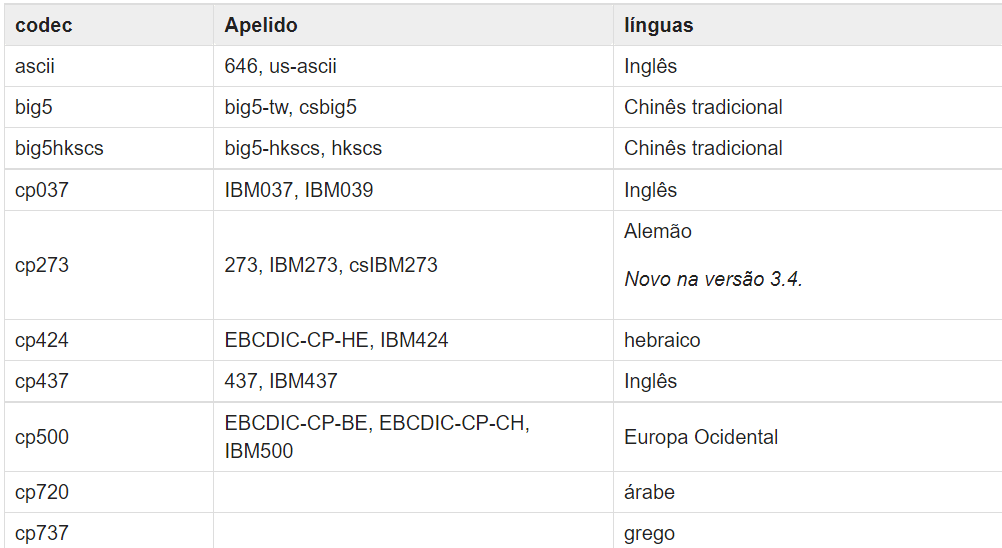
Task: Click the Novo na versão 3.4 note
Action: click(x=713, y=279)
